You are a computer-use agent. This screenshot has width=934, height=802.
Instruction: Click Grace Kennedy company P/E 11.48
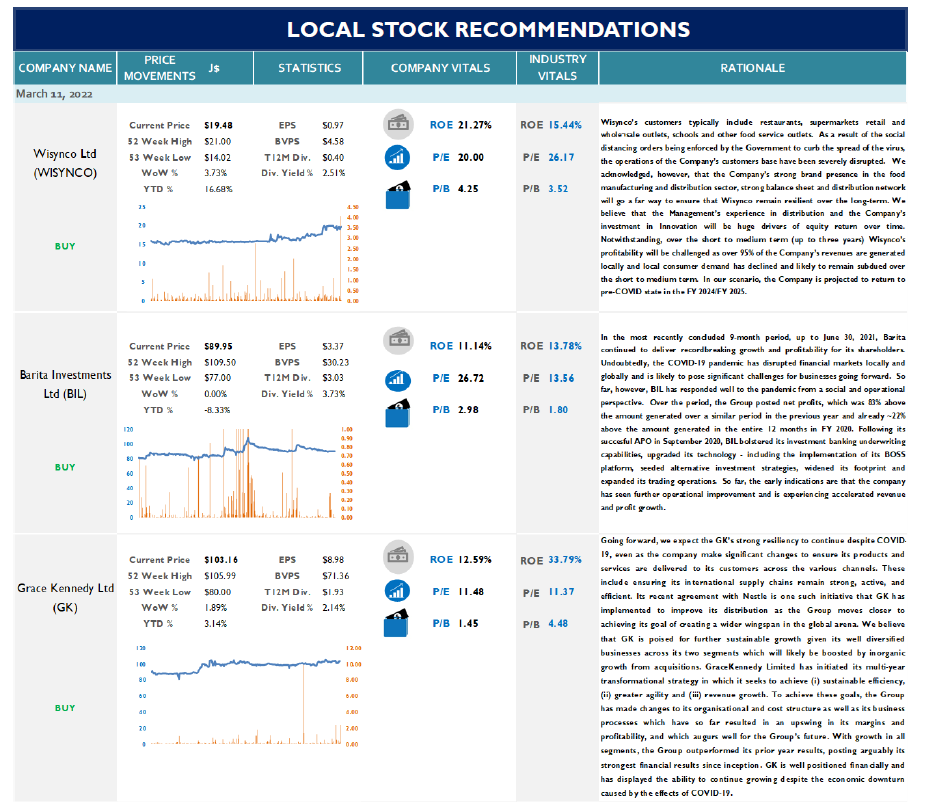[x=471, y=592]
